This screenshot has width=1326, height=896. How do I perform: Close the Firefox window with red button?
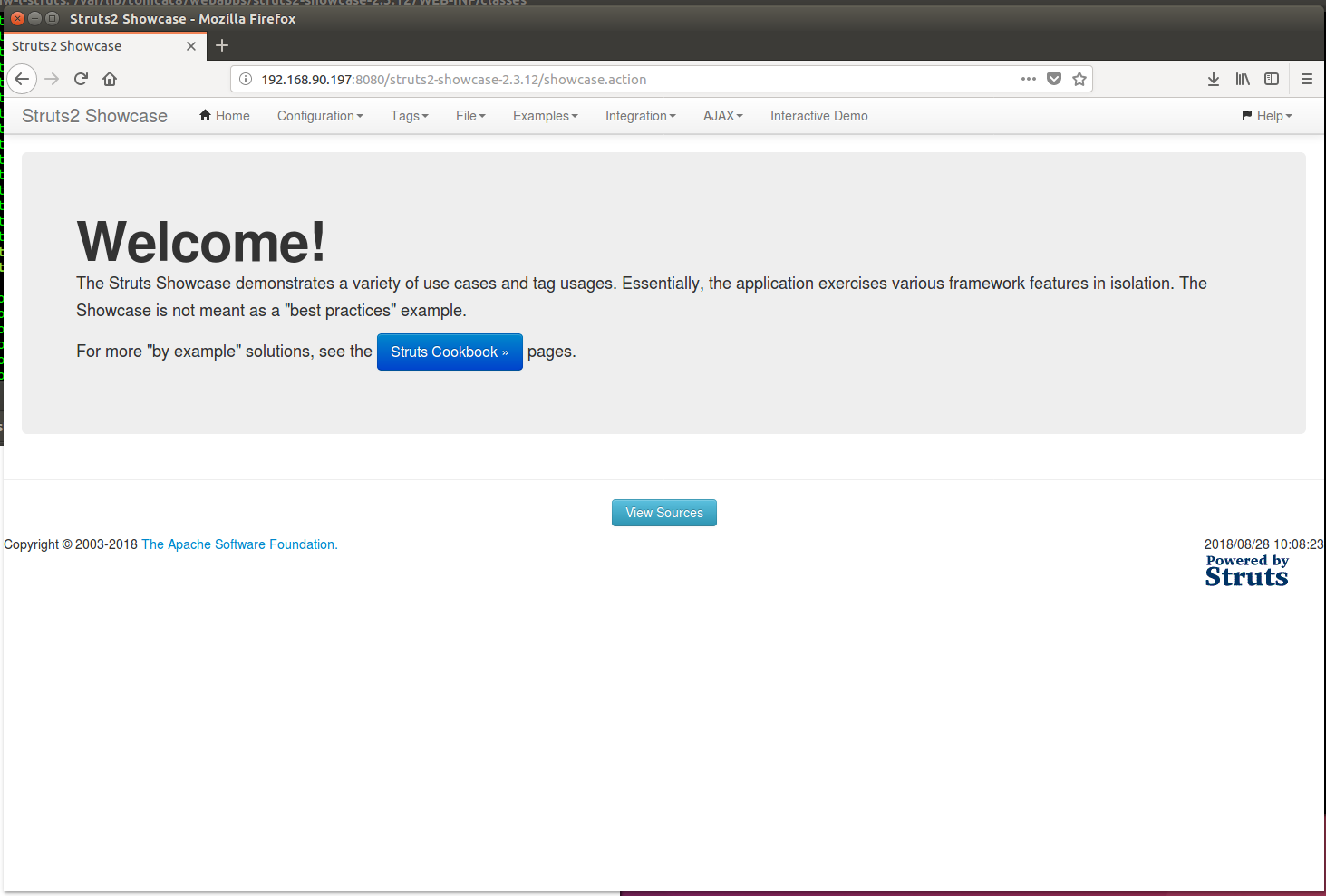(17, 18)
